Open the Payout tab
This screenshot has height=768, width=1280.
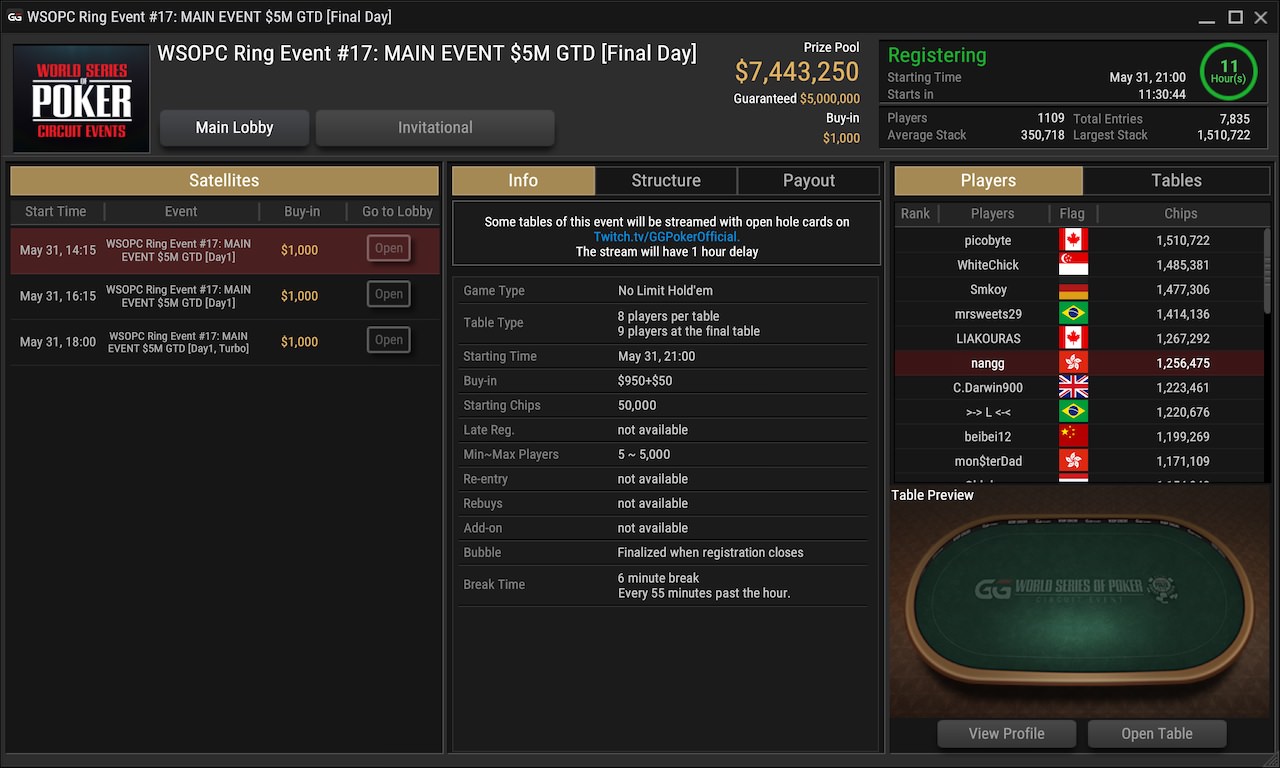coord(809,180)
